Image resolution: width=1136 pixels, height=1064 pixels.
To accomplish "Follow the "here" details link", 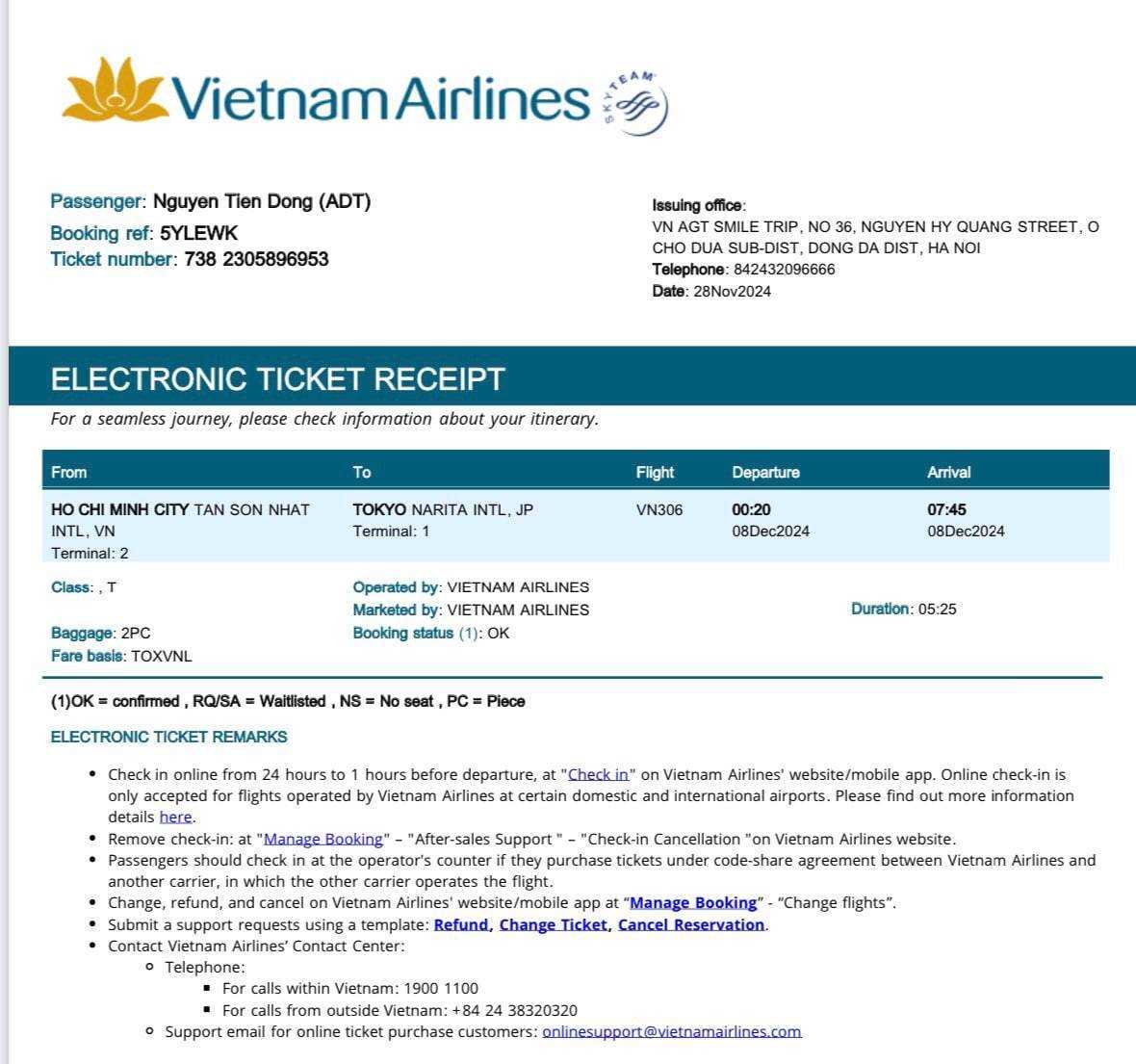I will click(x=175, y=817).
